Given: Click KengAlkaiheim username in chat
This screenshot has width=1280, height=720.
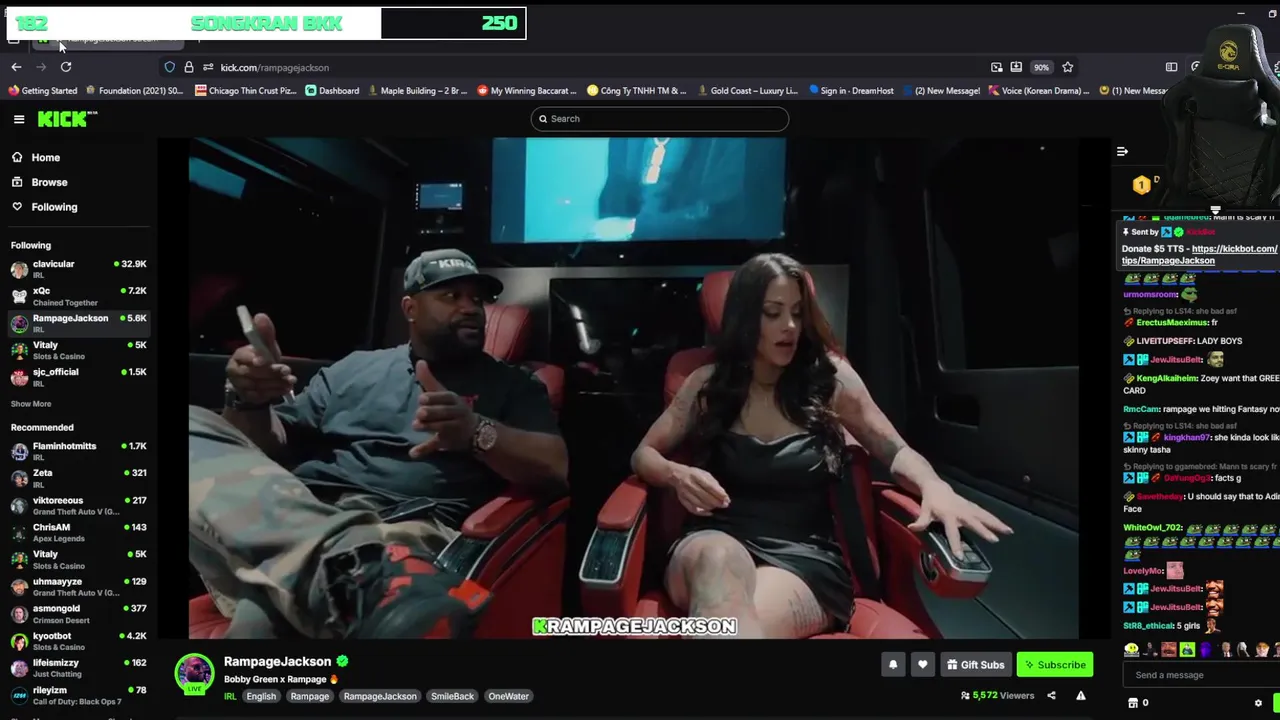Looking at the screenshot, I should pos(1167,379).
